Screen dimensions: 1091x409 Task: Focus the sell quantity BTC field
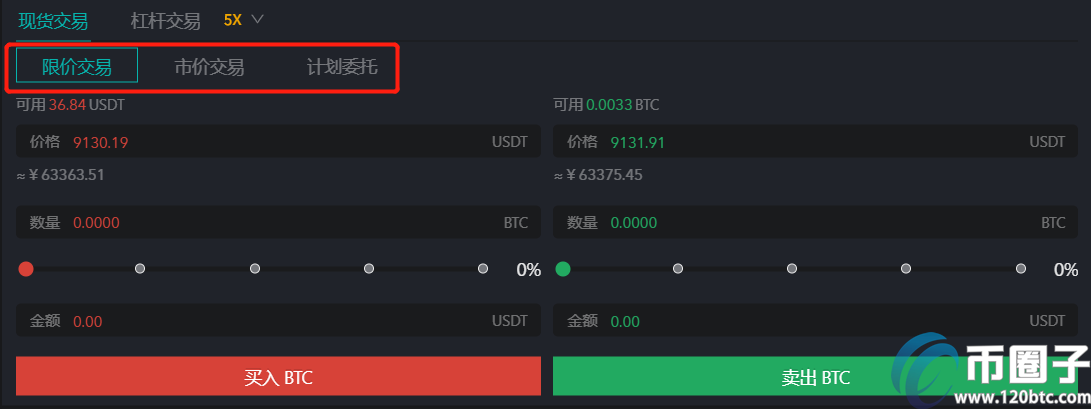(815, 223)
